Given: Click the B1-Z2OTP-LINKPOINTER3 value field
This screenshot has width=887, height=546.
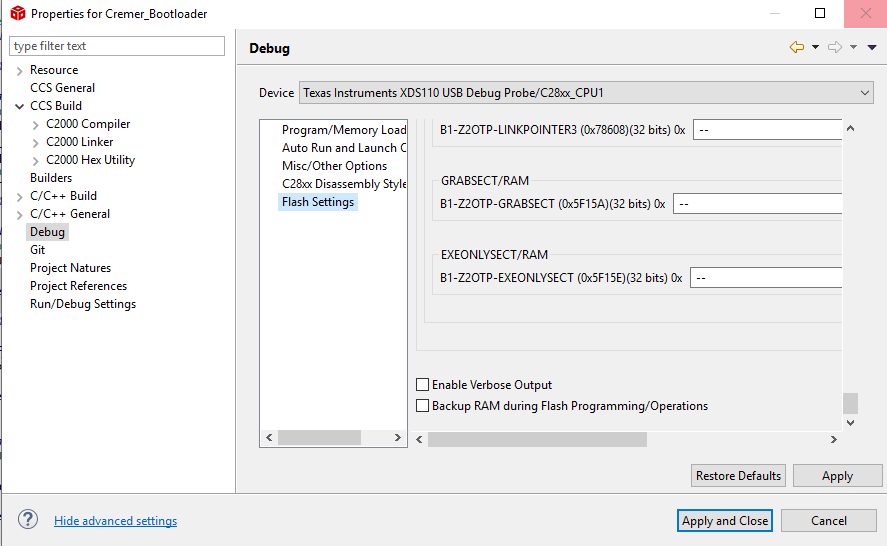Looking at the screenshot, I should 768,130.
